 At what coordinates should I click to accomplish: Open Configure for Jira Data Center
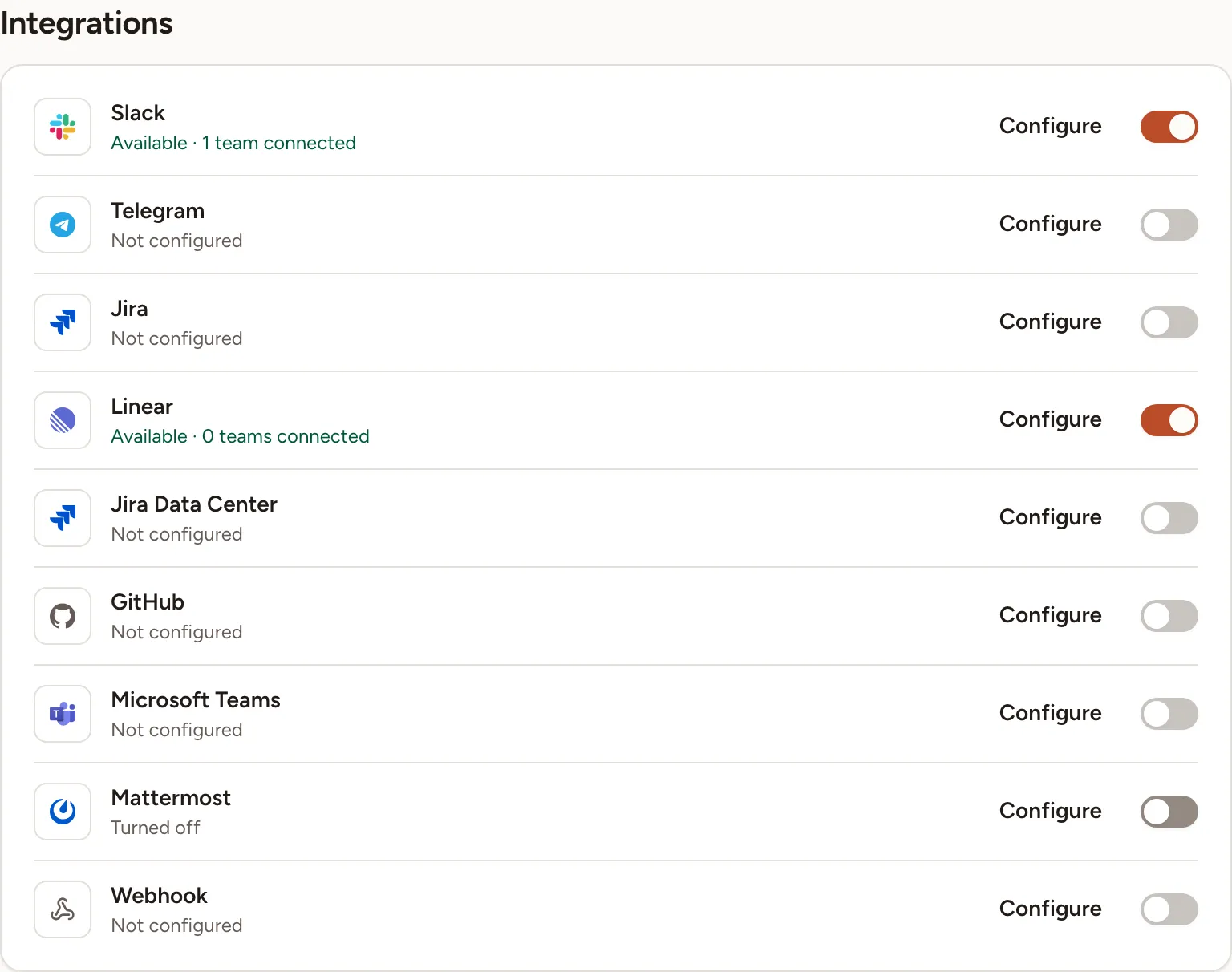(x=1051, y=518)
